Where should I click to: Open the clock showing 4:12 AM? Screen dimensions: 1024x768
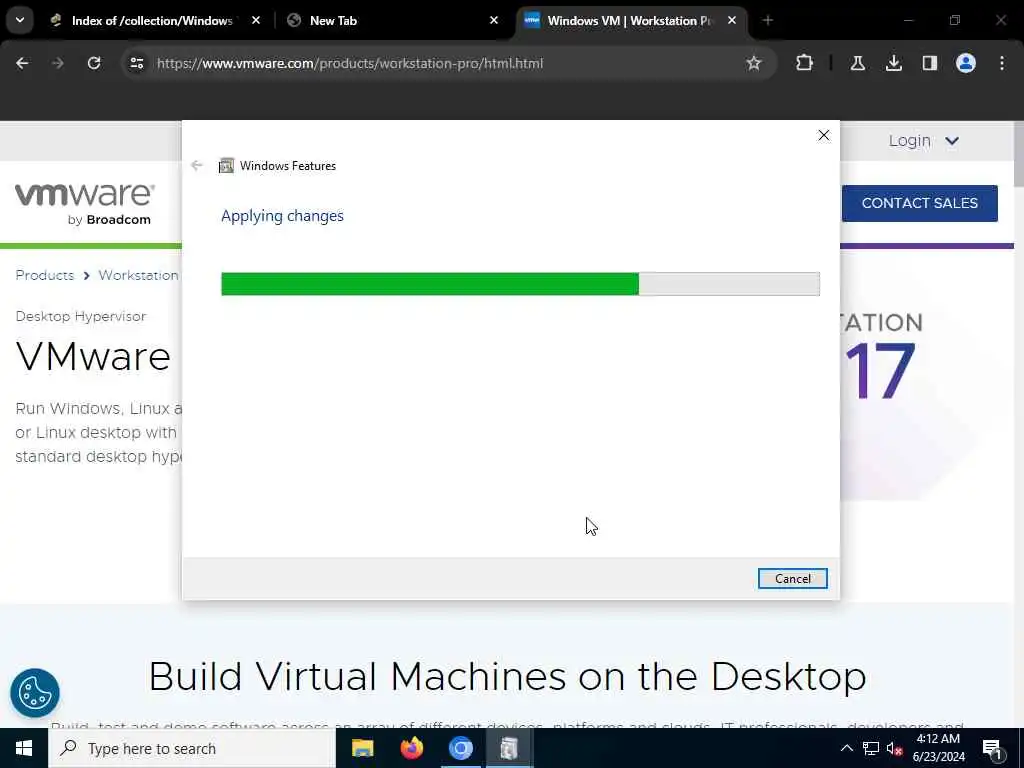point(938,748)
